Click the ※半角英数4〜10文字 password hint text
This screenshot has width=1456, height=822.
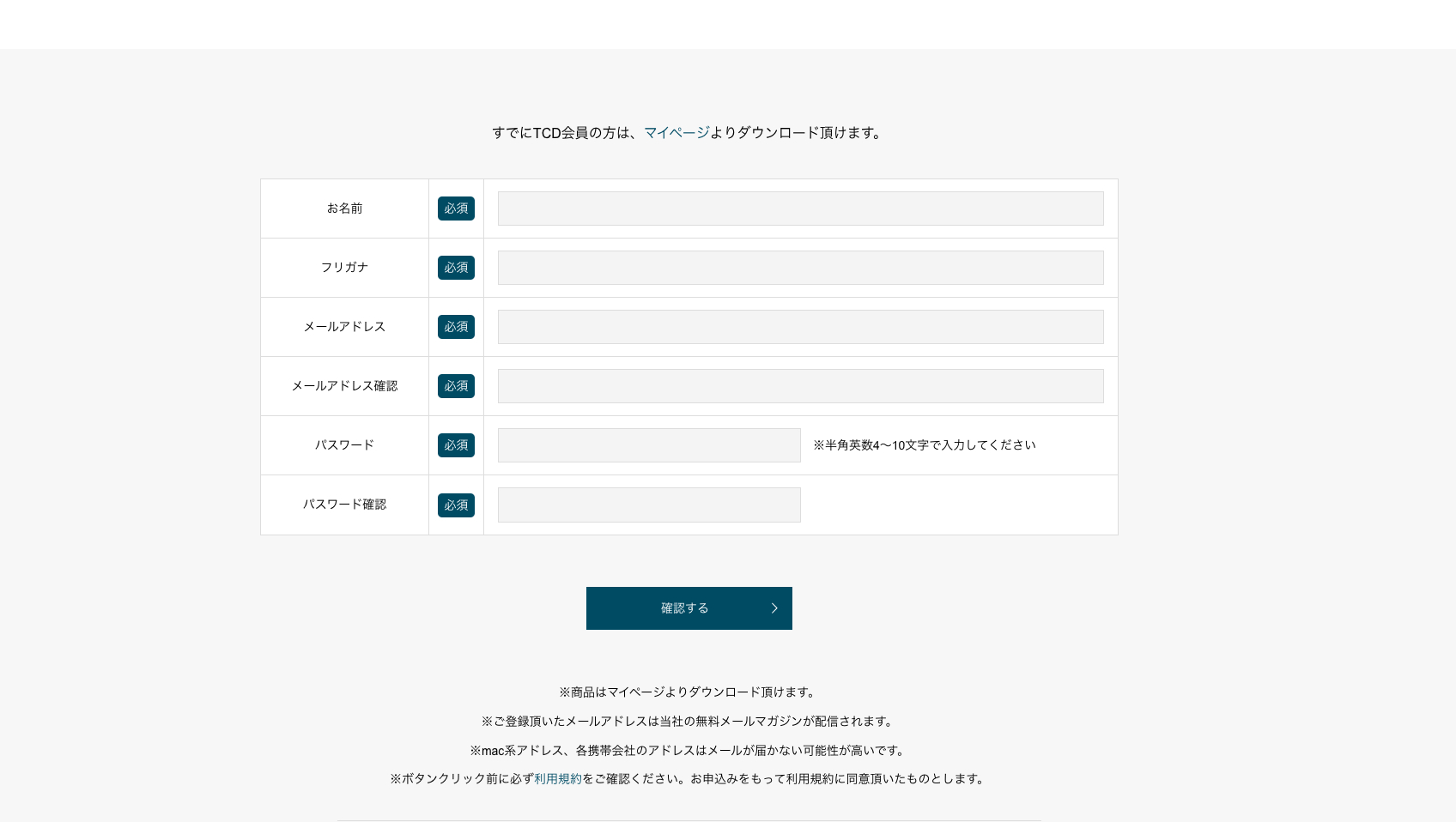pyautogui.click(x=925, y=445)
